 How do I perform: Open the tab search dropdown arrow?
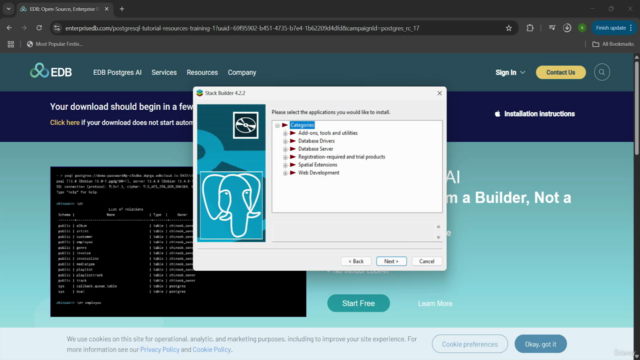[8, 9]
